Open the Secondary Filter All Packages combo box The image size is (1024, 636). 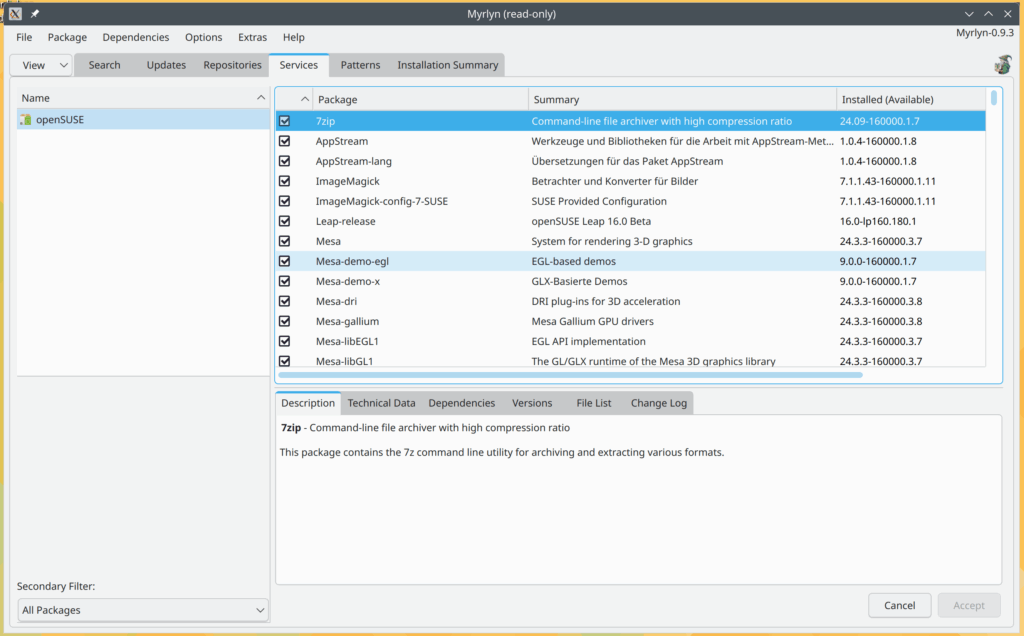pos(143,610)
